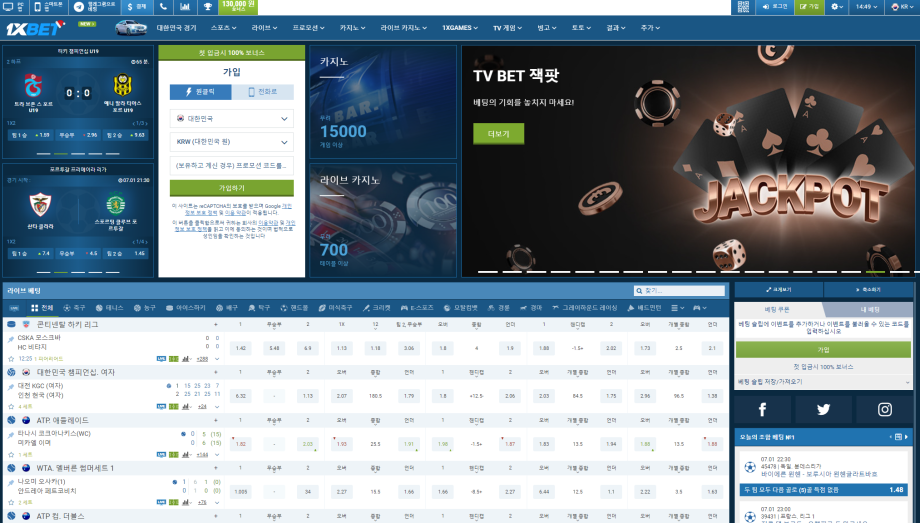Select the 전화로 registration tab
The image size is (920, 523).
click(263, 92)
